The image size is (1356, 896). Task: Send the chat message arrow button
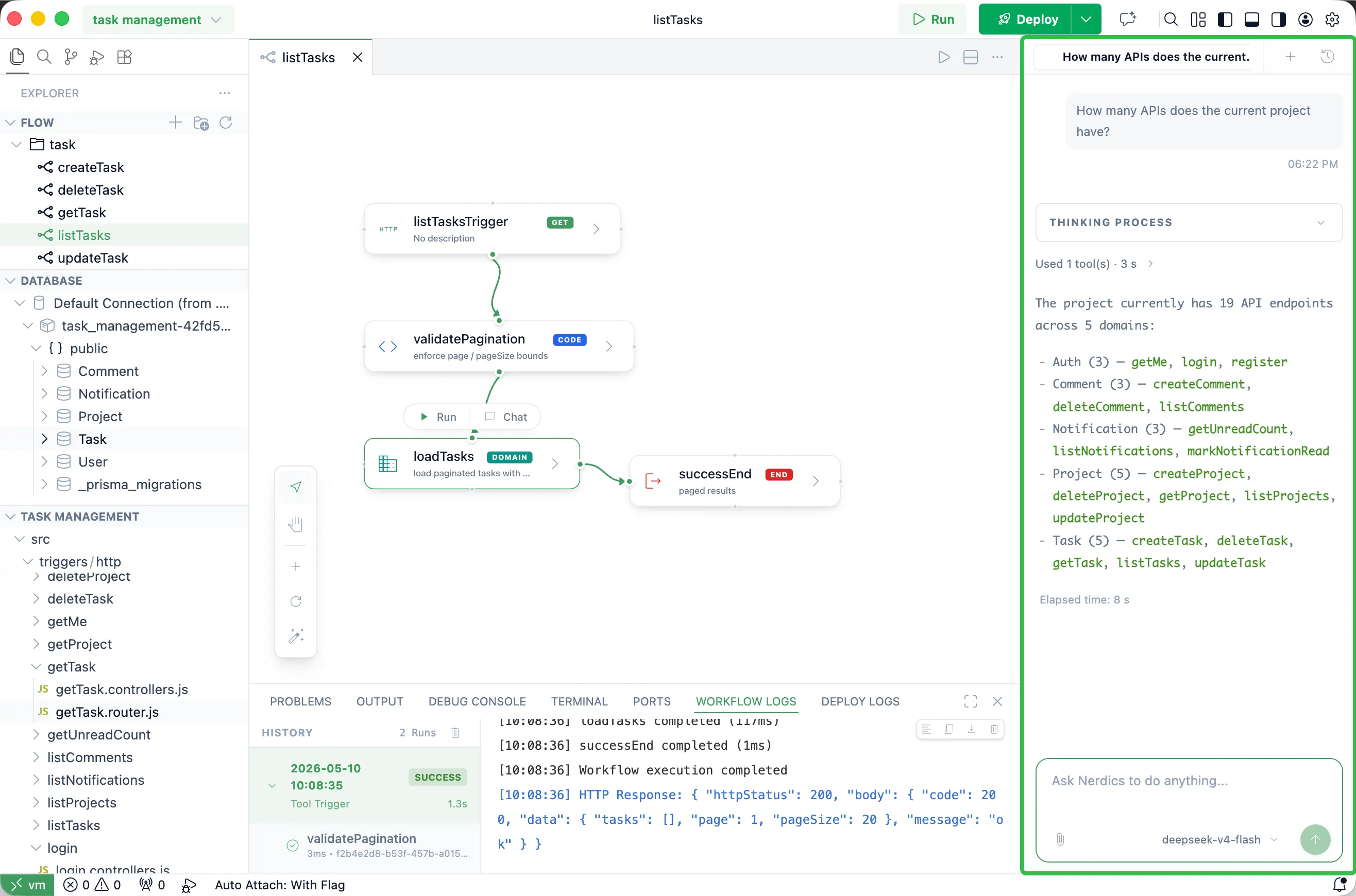(x=1315, y=839)
